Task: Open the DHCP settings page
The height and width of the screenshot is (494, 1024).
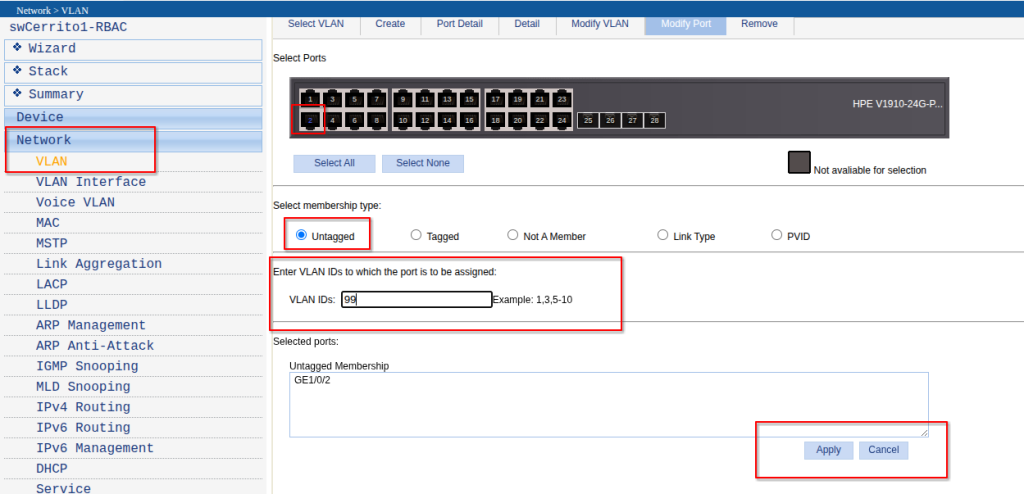Action: click(52, 469)
